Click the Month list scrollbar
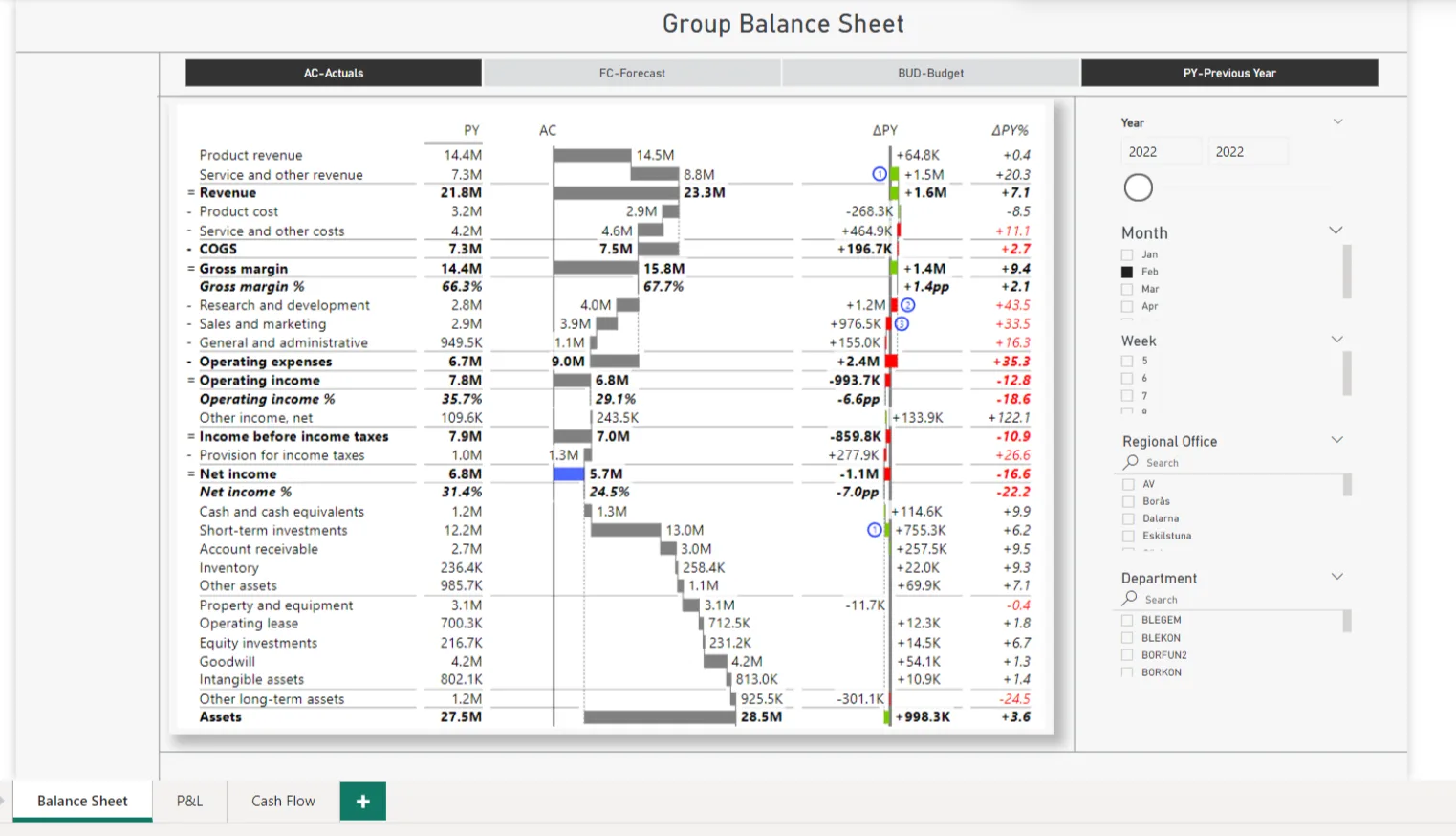This screenshot has width=1456, height=836. 1347,273
